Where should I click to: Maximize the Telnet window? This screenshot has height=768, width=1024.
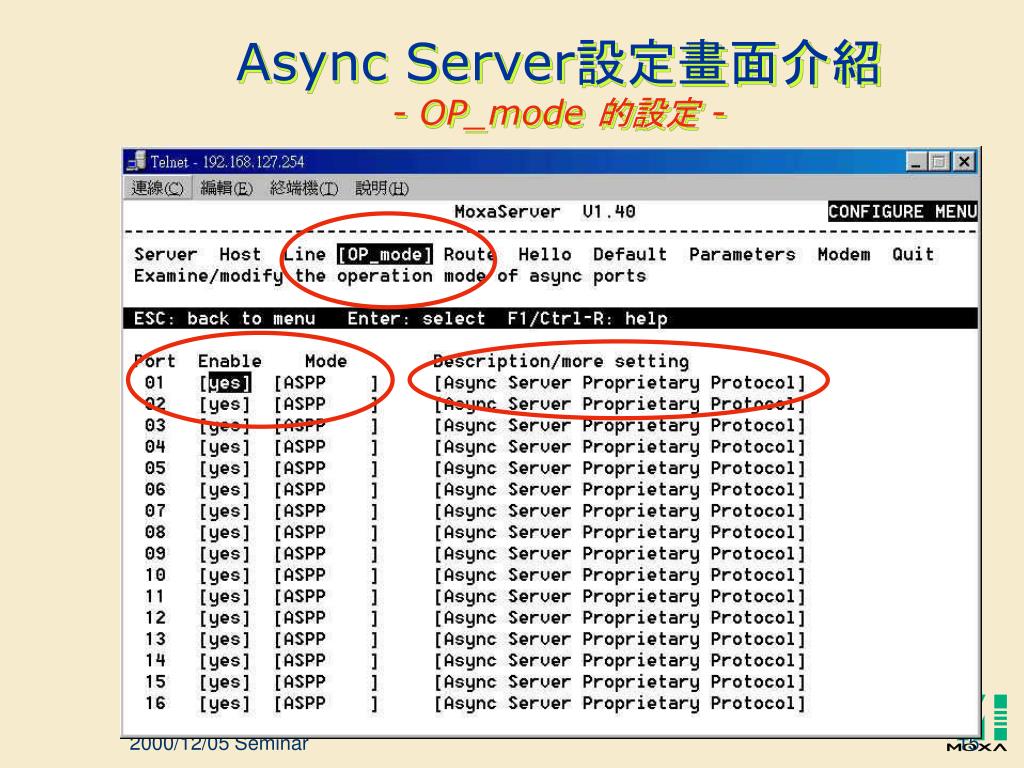coord(938,161)
